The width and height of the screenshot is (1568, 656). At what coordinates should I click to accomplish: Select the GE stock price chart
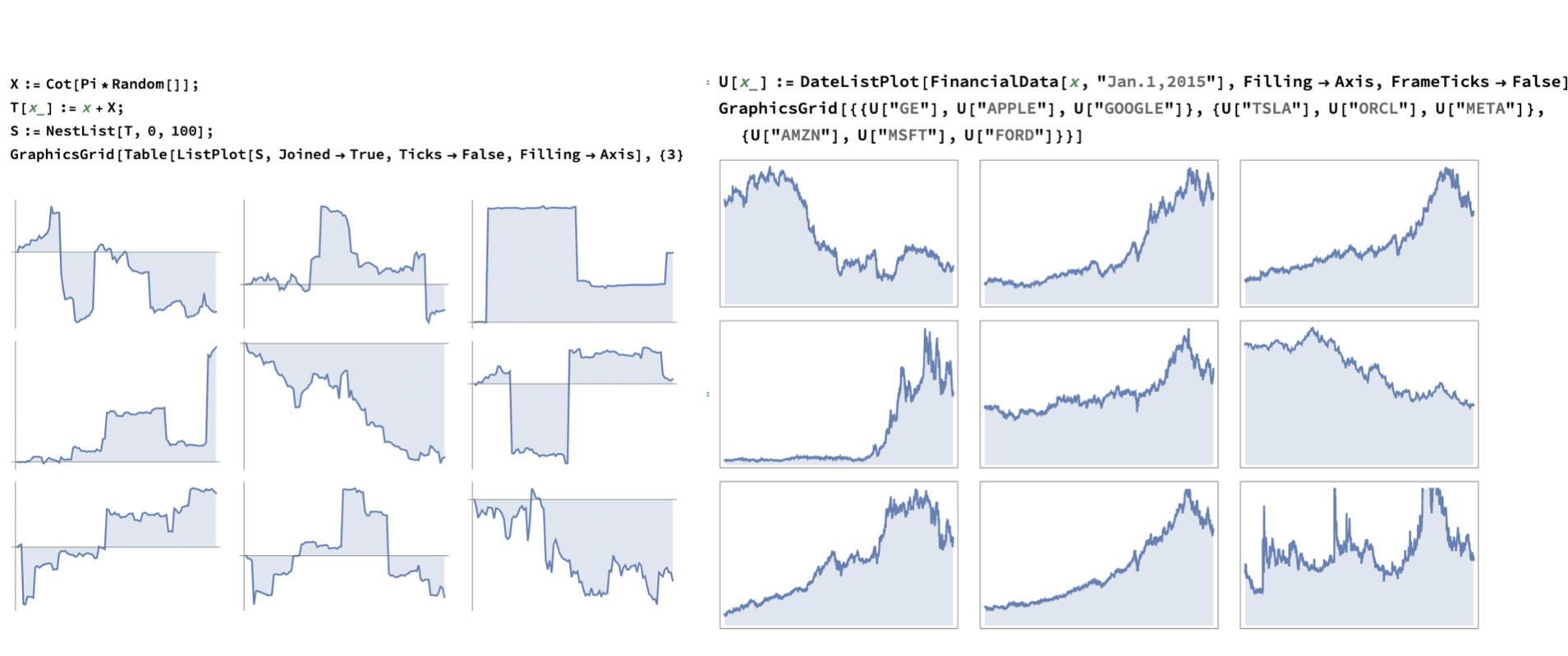click(x=839, y=233)
